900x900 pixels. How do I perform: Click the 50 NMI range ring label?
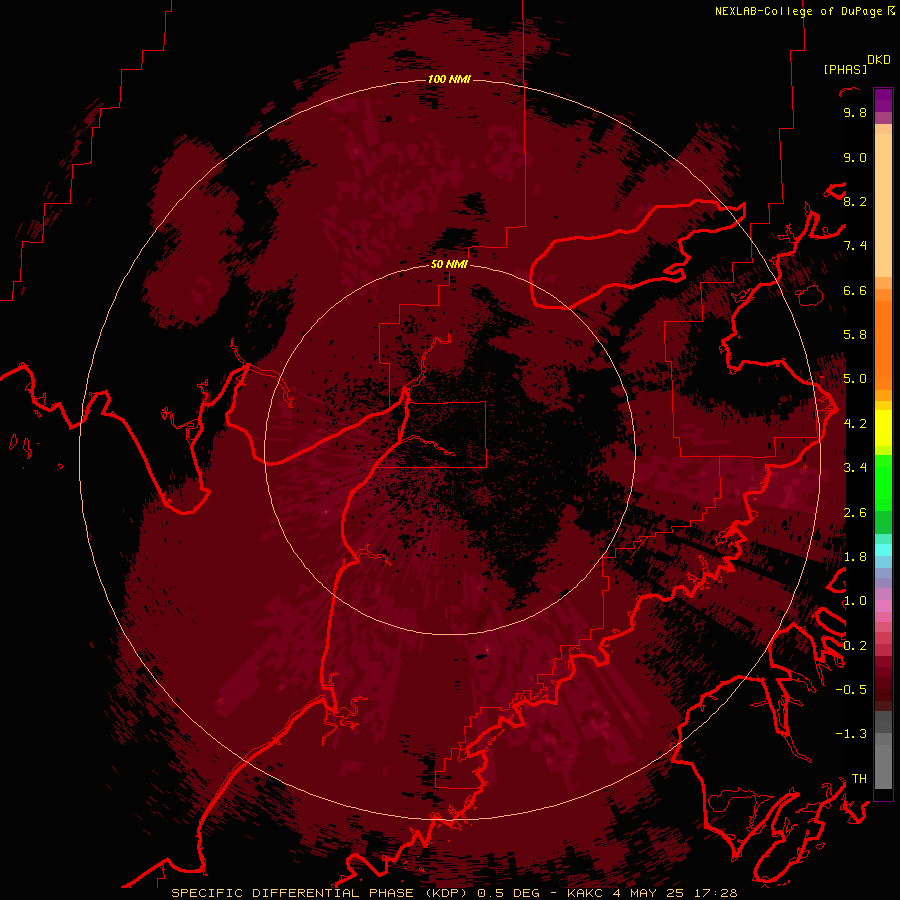point(449,264)
